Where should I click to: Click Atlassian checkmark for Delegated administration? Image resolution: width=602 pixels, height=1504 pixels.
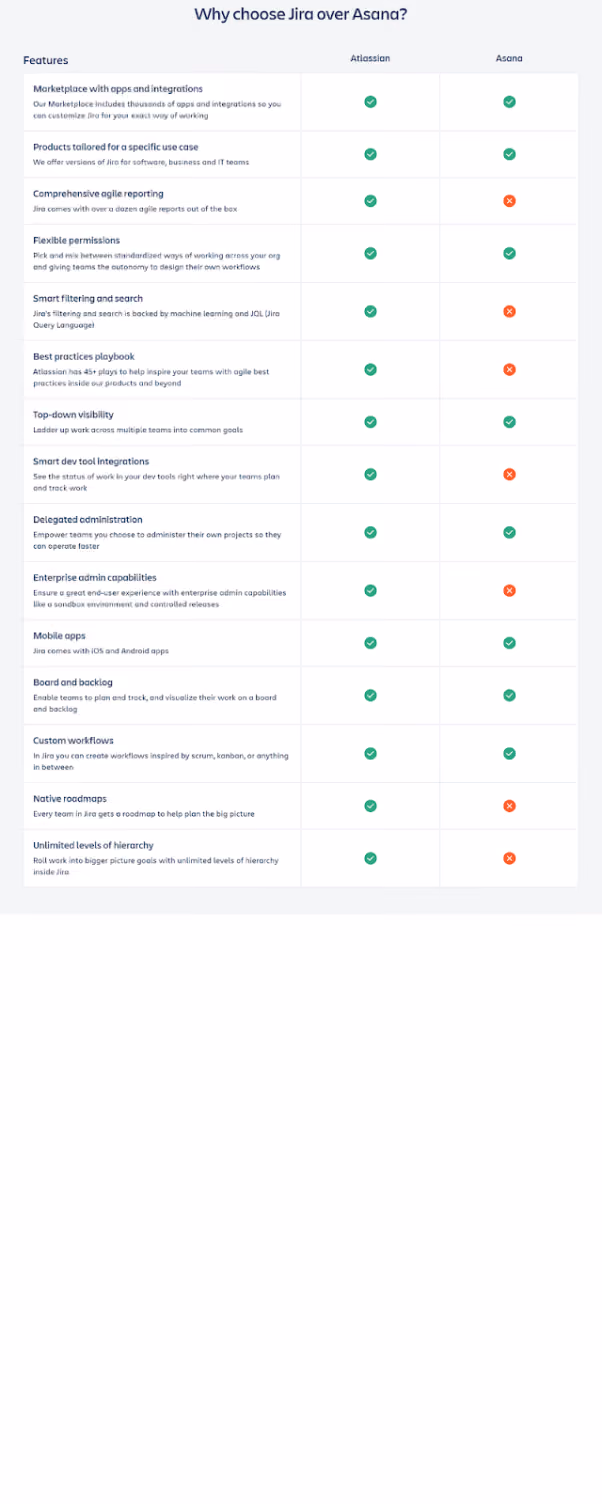pyautogui.click(x=370, y=532)
